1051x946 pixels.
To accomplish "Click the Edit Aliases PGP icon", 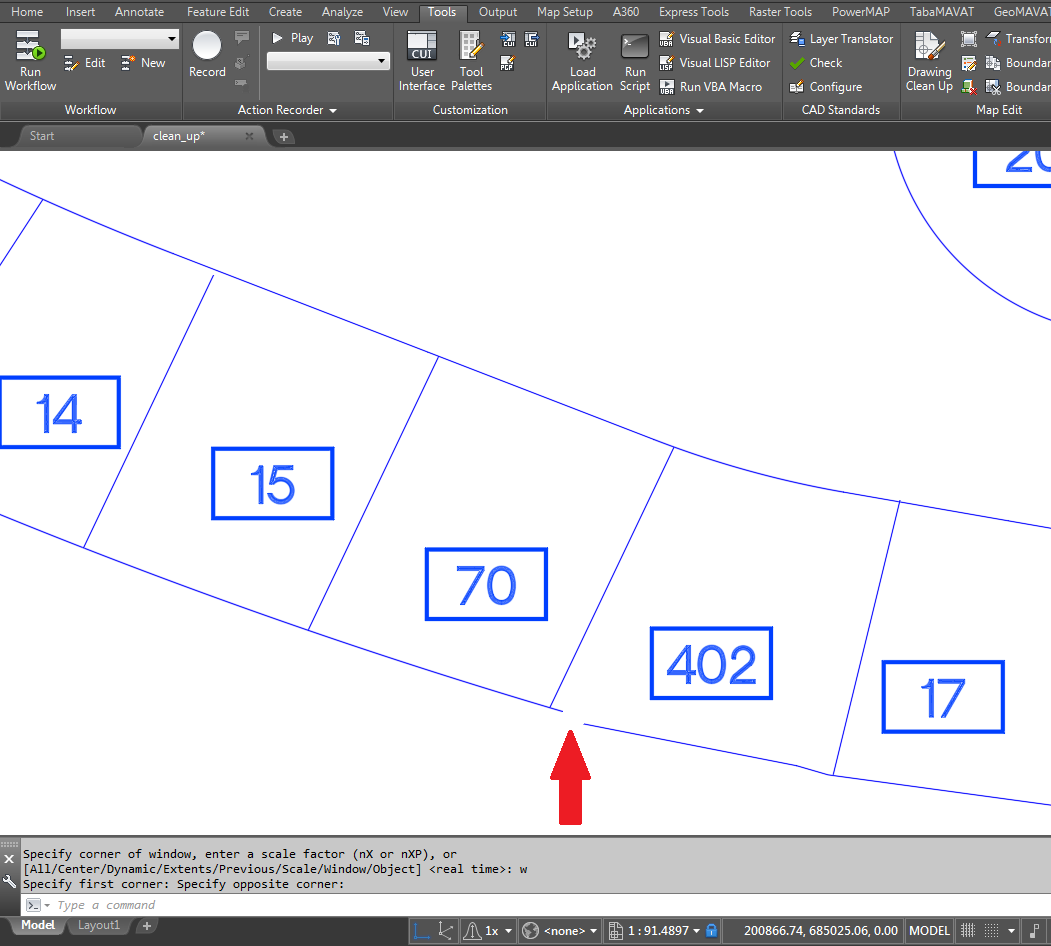I will tap(507, 63).
